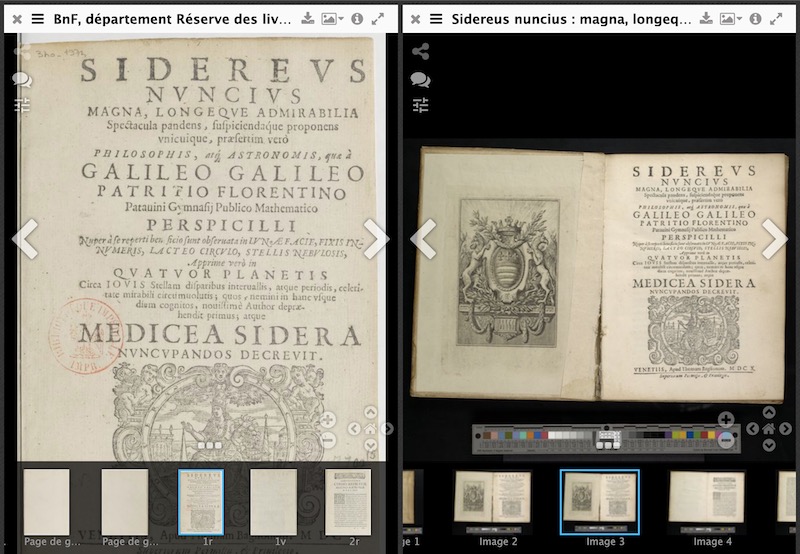
Task: Reset view with home icon in right viewer
Action: click(769, 429)
